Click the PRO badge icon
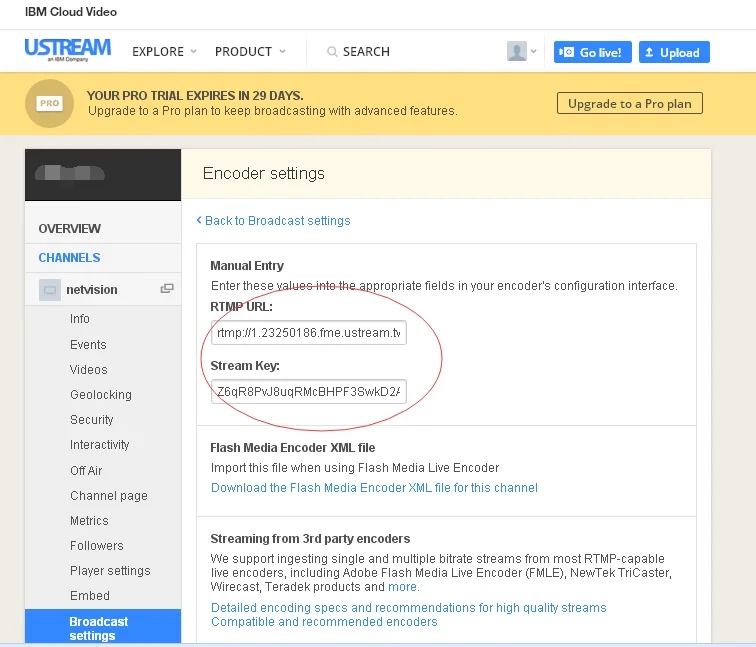Image resolution: width=756 pixels, height=647 pixels. pyautogui.click(x=49, y=103)
